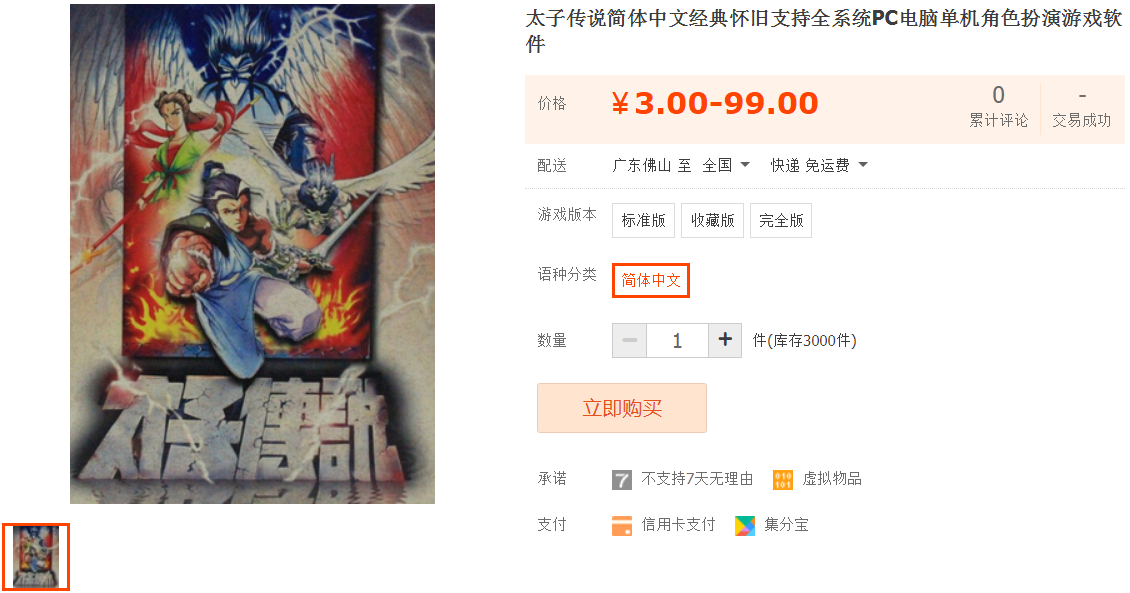Select the 完全版 game version
This screenshot has height=593, width=1130.
pyautogui.click(x=781, y=220)
